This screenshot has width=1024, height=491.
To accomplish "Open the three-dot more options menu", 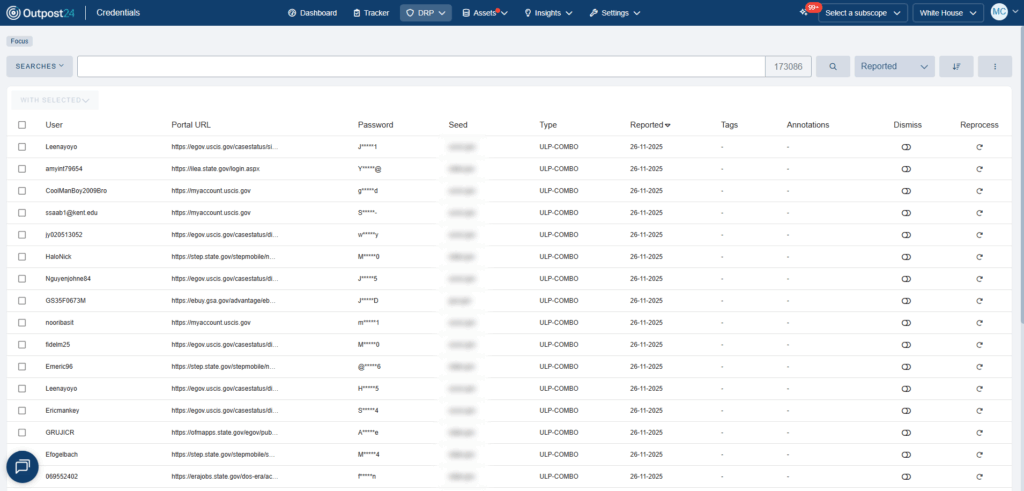I will pyautogui.click(x=994, y=67).
